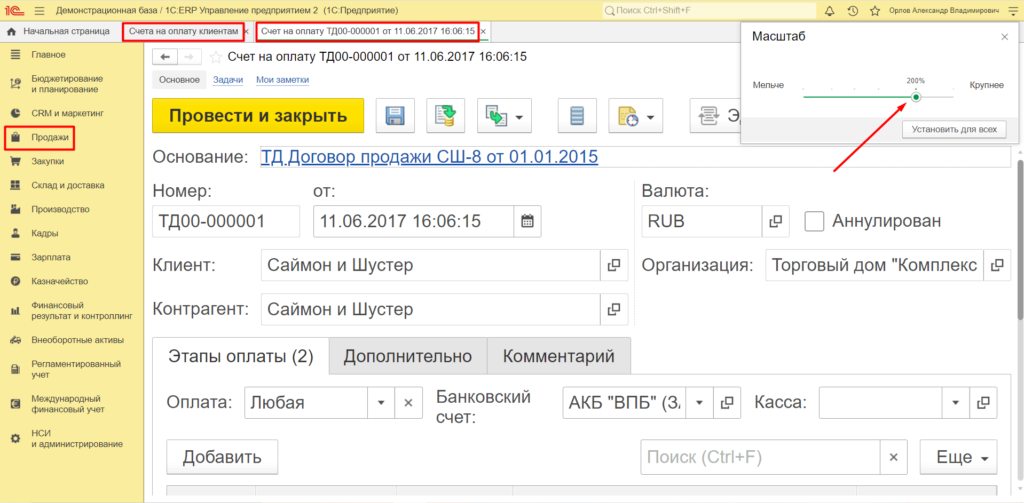Open the Еще dropdown menu
This screenshot has width=1024, height=503.
click(959, 458)
